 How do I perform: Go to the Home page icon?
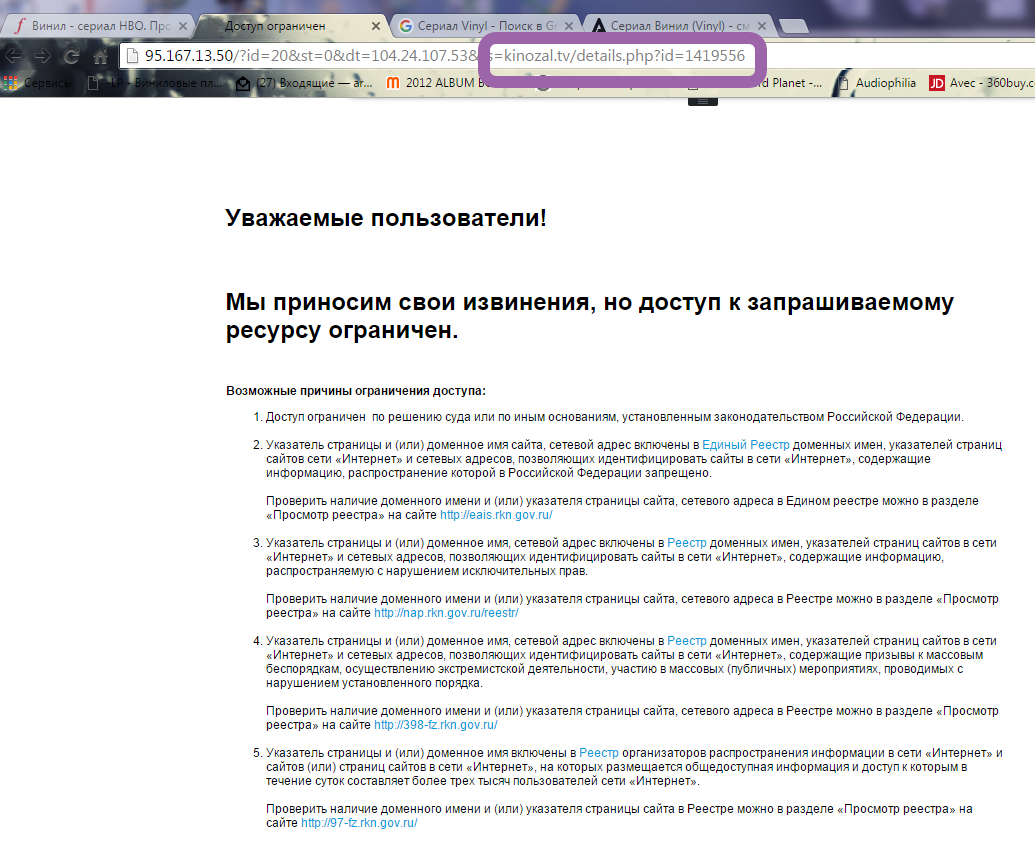point(100,57)
